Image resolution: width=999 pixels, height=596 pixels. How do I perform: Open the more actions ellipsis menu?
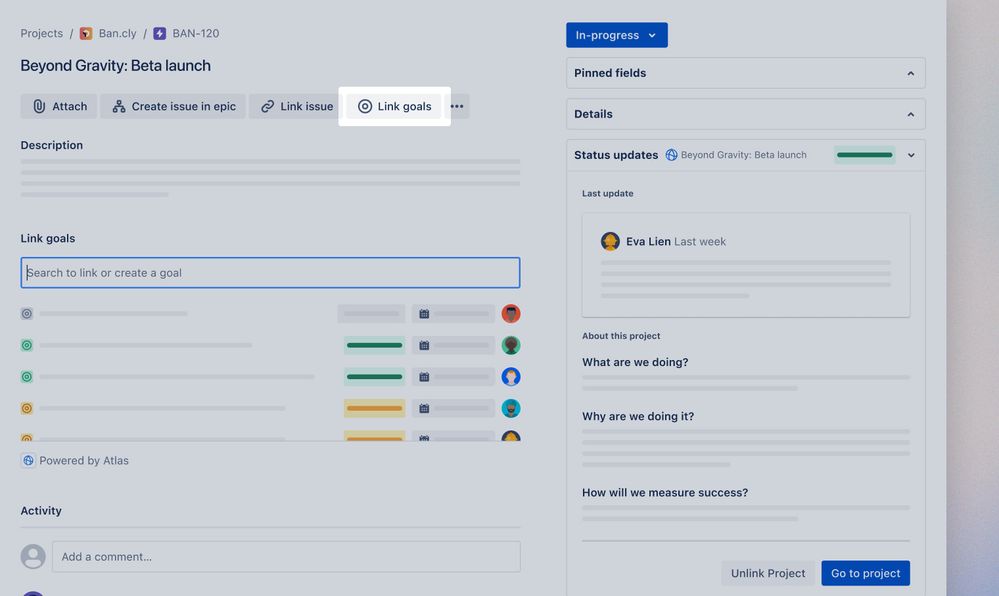click(x=456, y=105)
